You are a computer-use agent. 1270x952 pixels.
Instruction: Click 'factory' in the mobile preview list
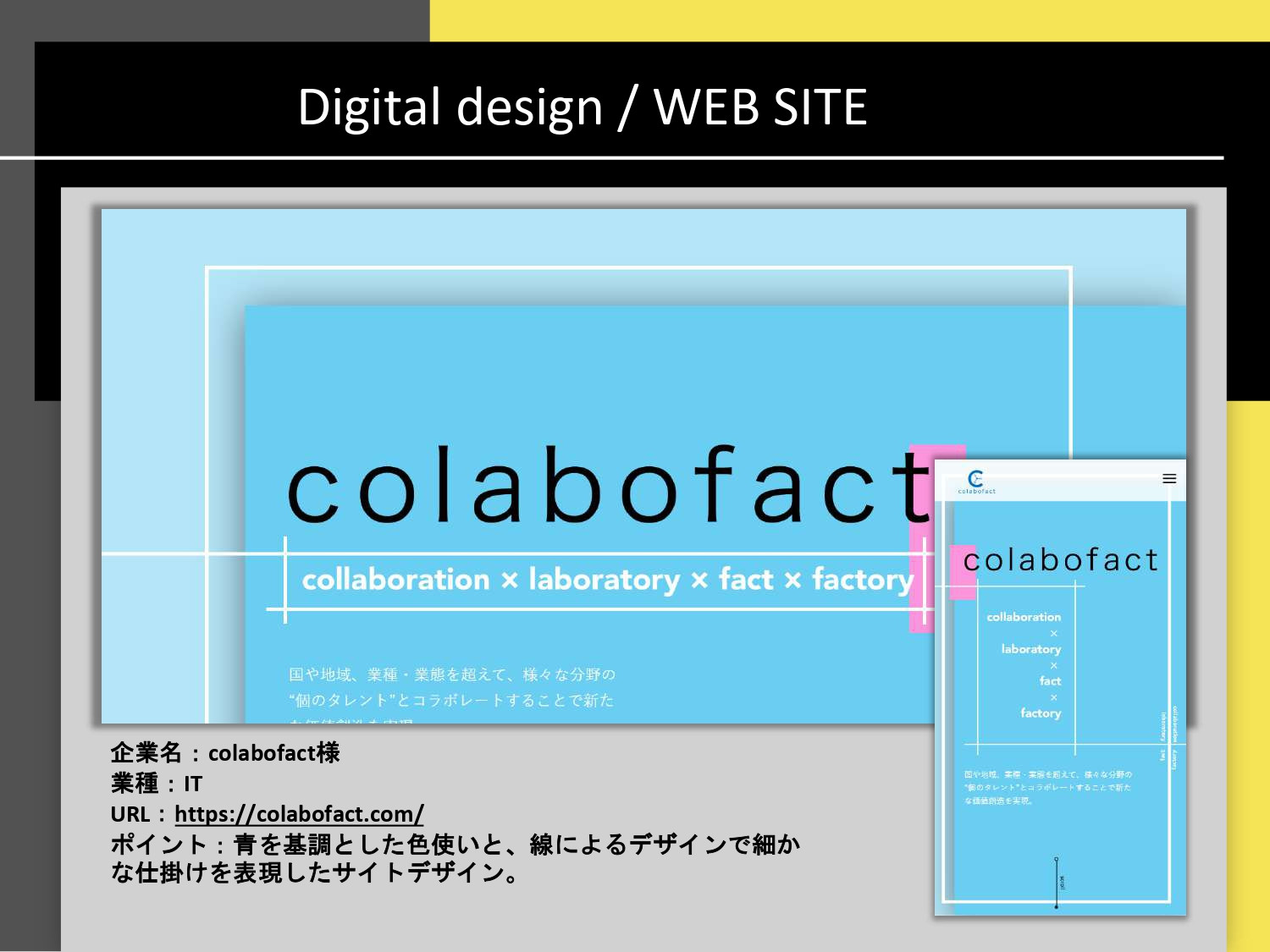coord(1040,713)
